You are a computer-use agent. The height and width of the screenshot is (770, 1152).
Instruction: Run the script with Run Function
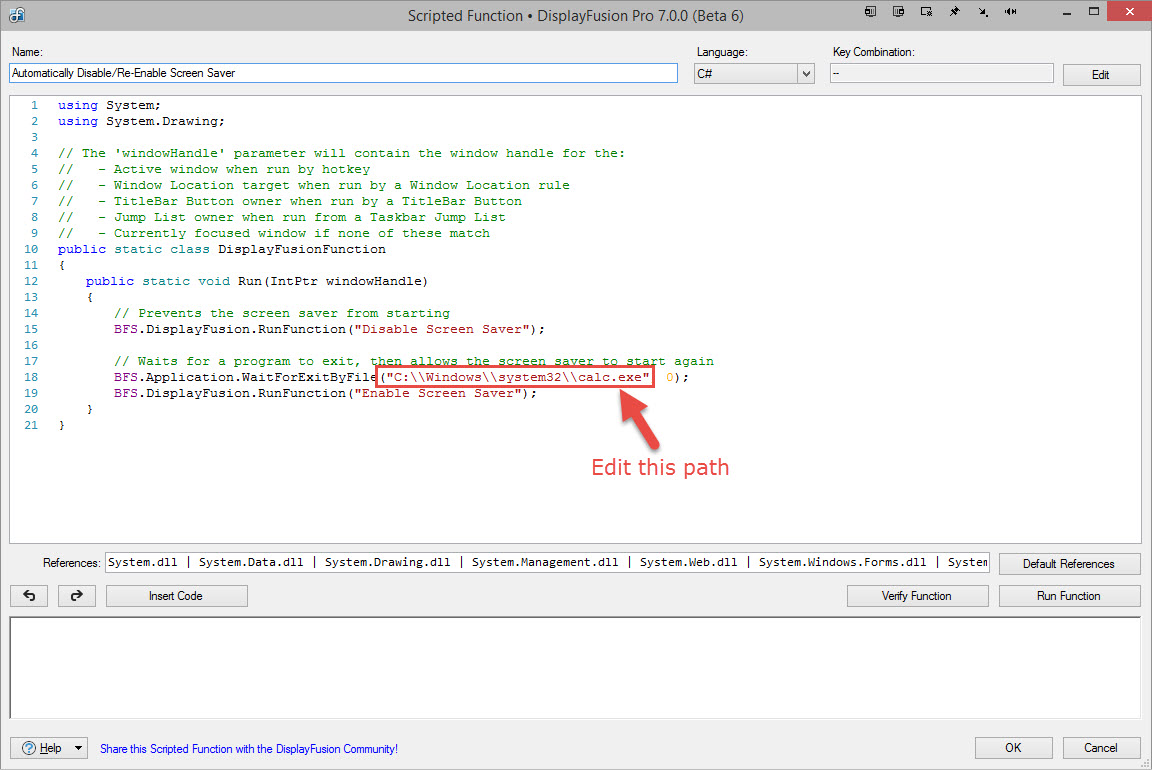click(1069, 596)
